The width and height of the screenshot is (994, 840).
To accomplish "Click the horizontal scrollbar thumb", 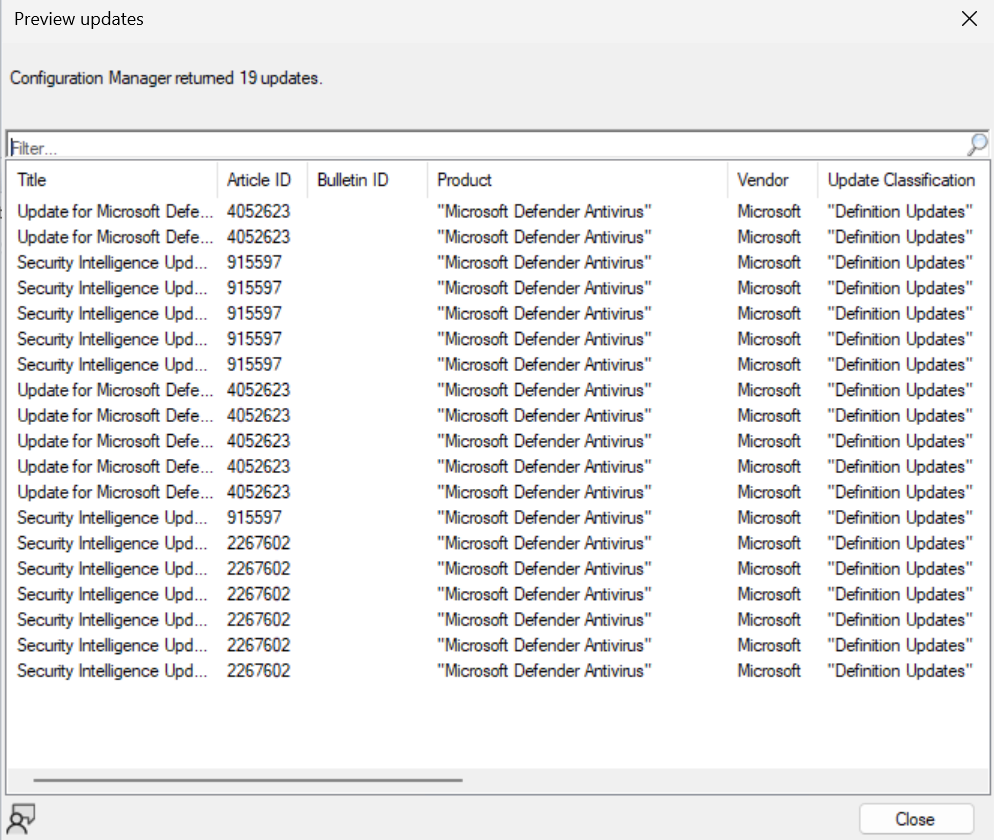I will 247,780.
